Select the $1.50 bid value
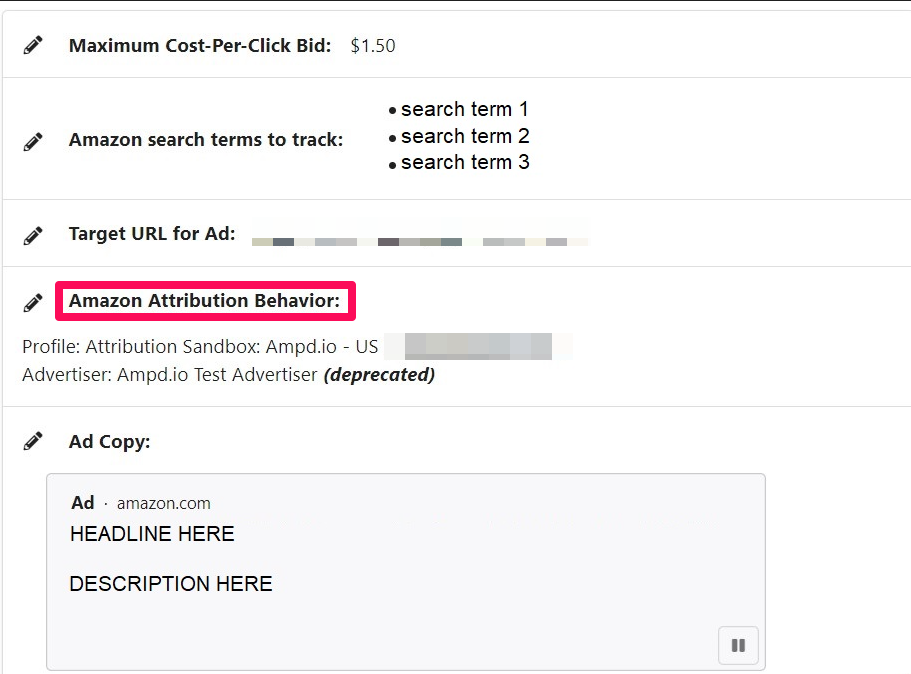The height and width of the screenshot is (674, 911). tap(373, 45)
